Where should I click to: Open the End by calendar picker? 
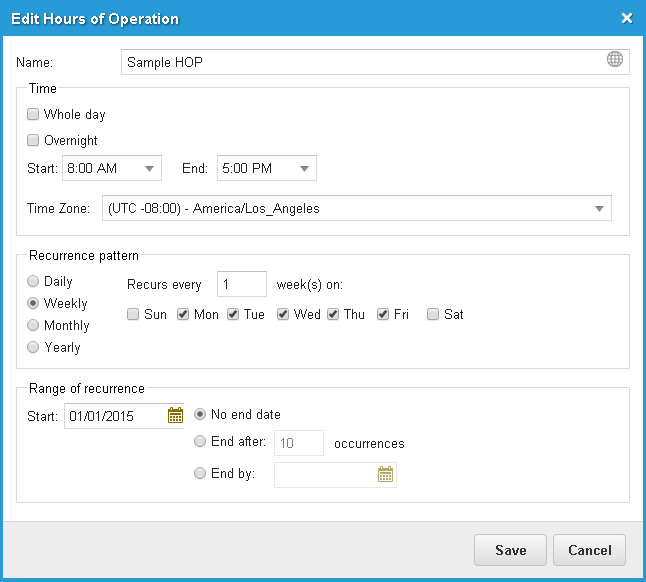[385, 474]
